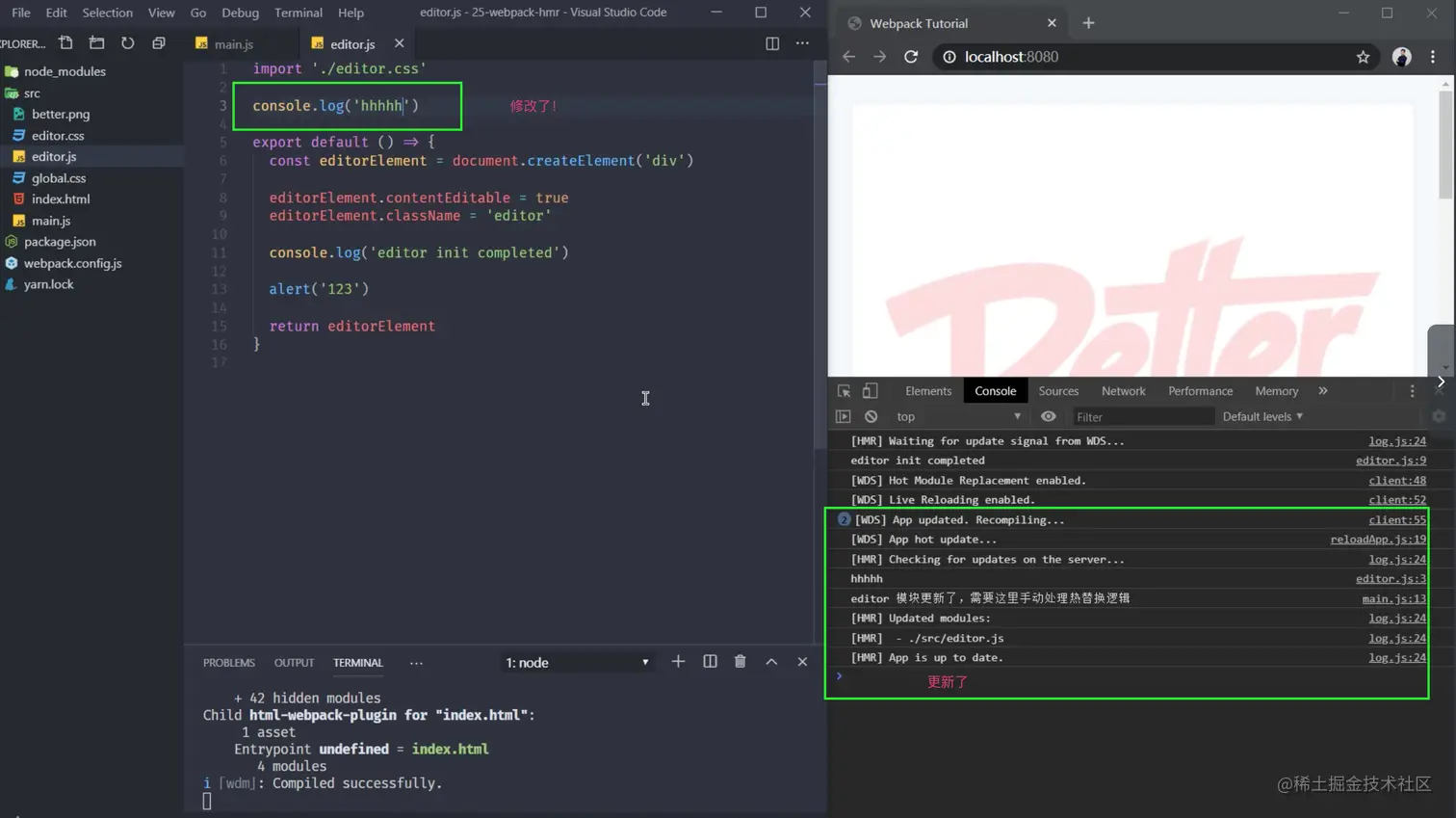The width and height of the screenshot is (1456, 818).
Task: Open reloadApp.js:19 source link
Action: pyautogui.click(x=1378, y=540)
